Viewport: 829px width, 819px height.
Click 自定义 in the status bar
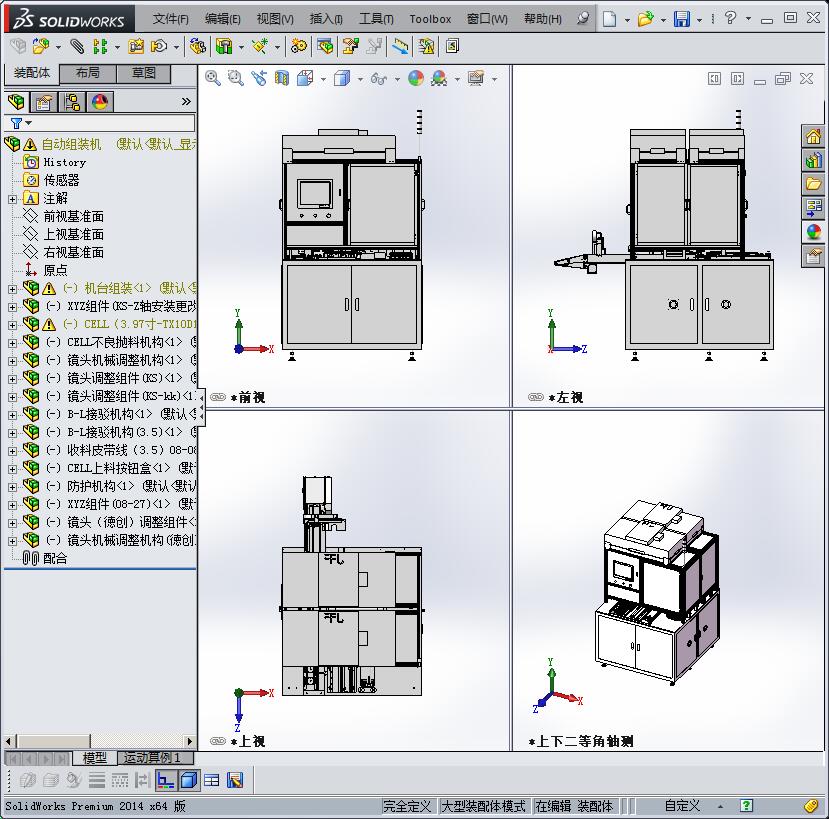(x=682, y=806)
